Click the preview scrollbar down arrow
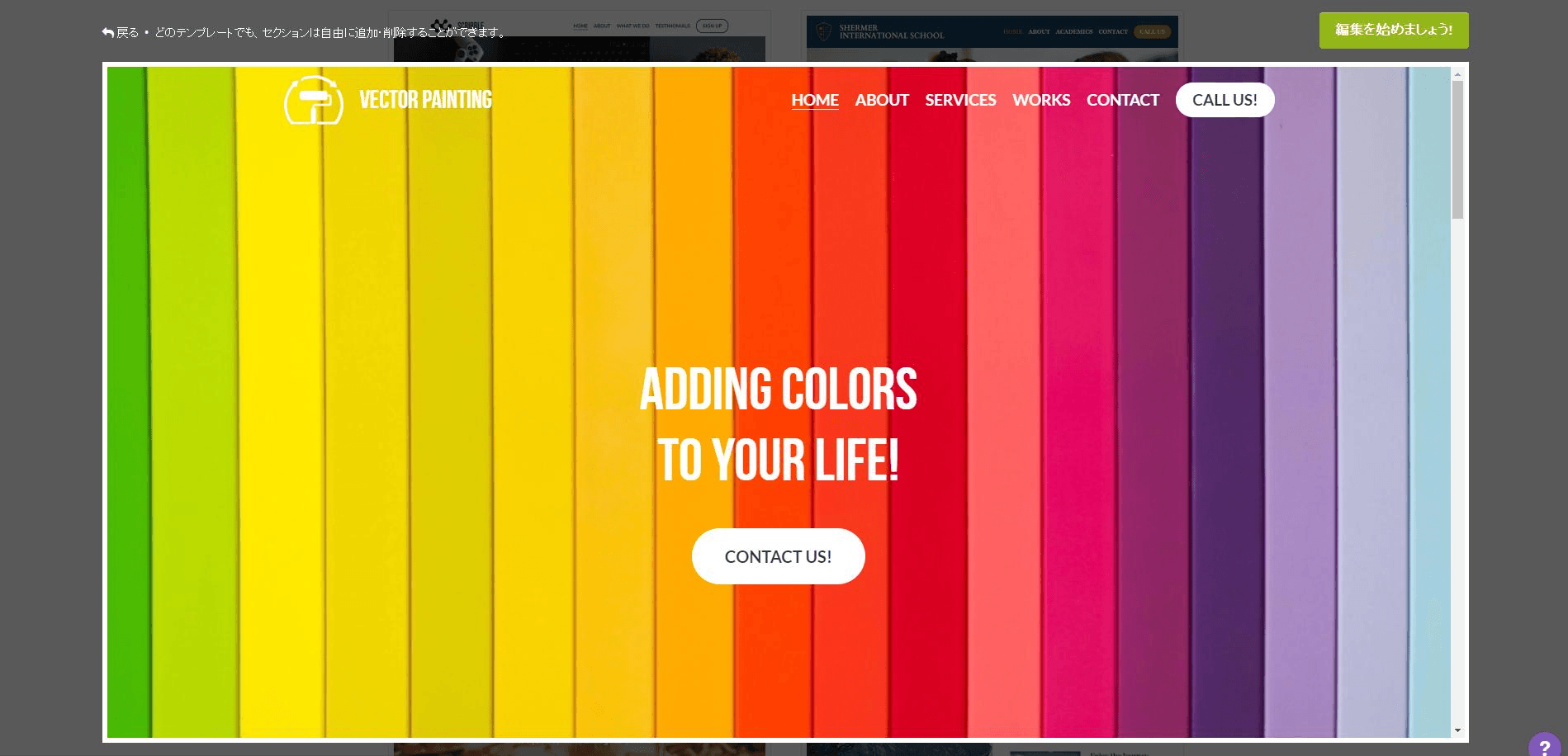The image size is (1568, 756). 1457,730
